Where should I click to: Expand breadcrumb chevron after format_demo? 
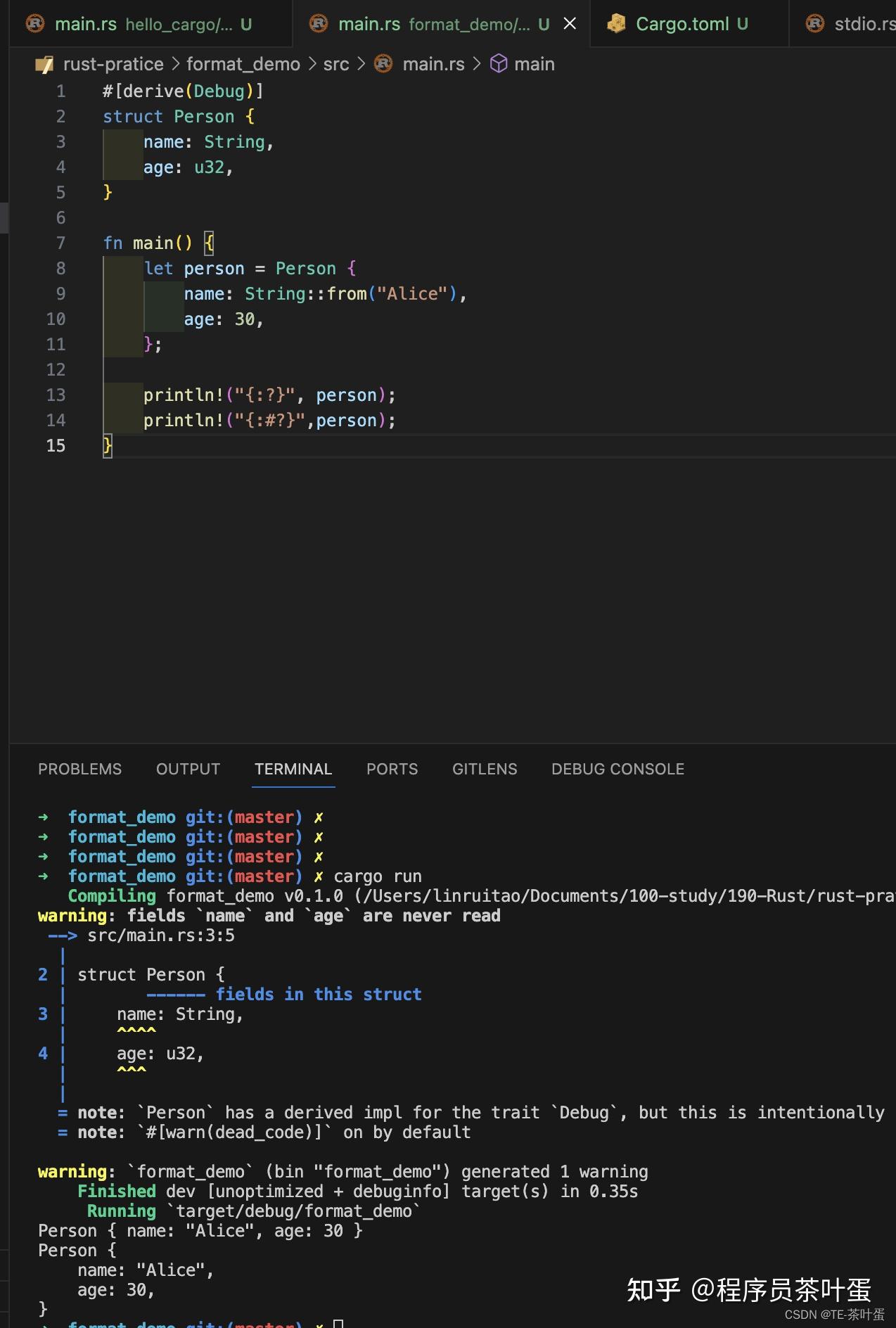point(312,64)
